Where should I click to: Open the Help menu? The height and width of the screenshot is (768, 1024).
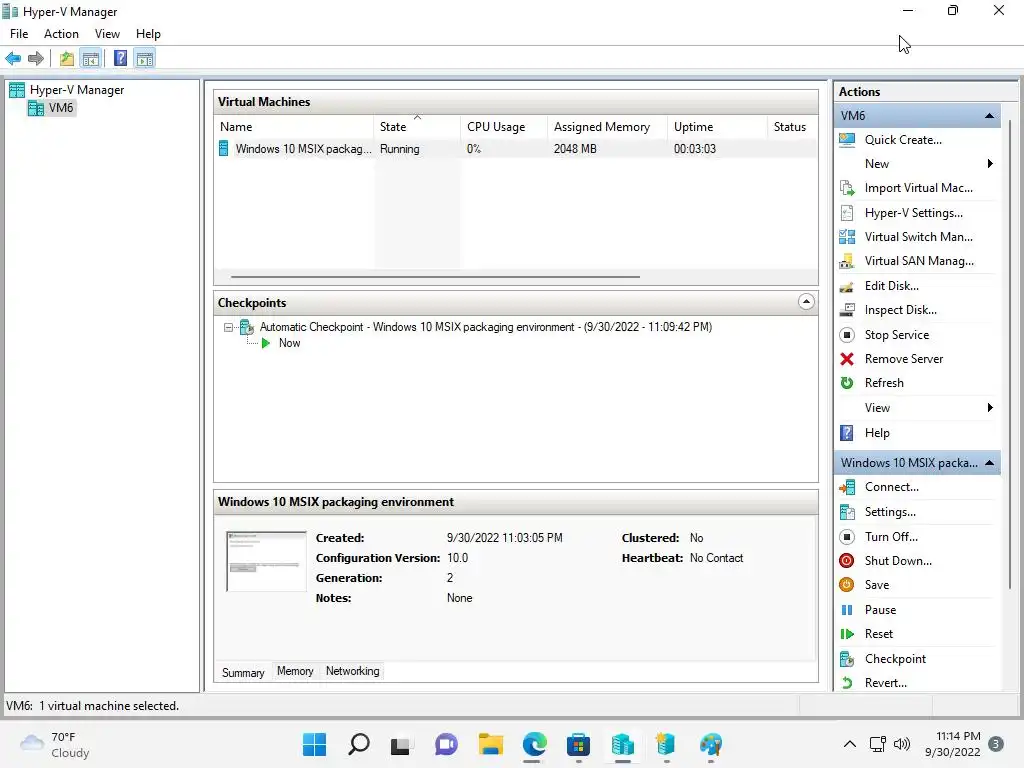(x=148, y=34)
